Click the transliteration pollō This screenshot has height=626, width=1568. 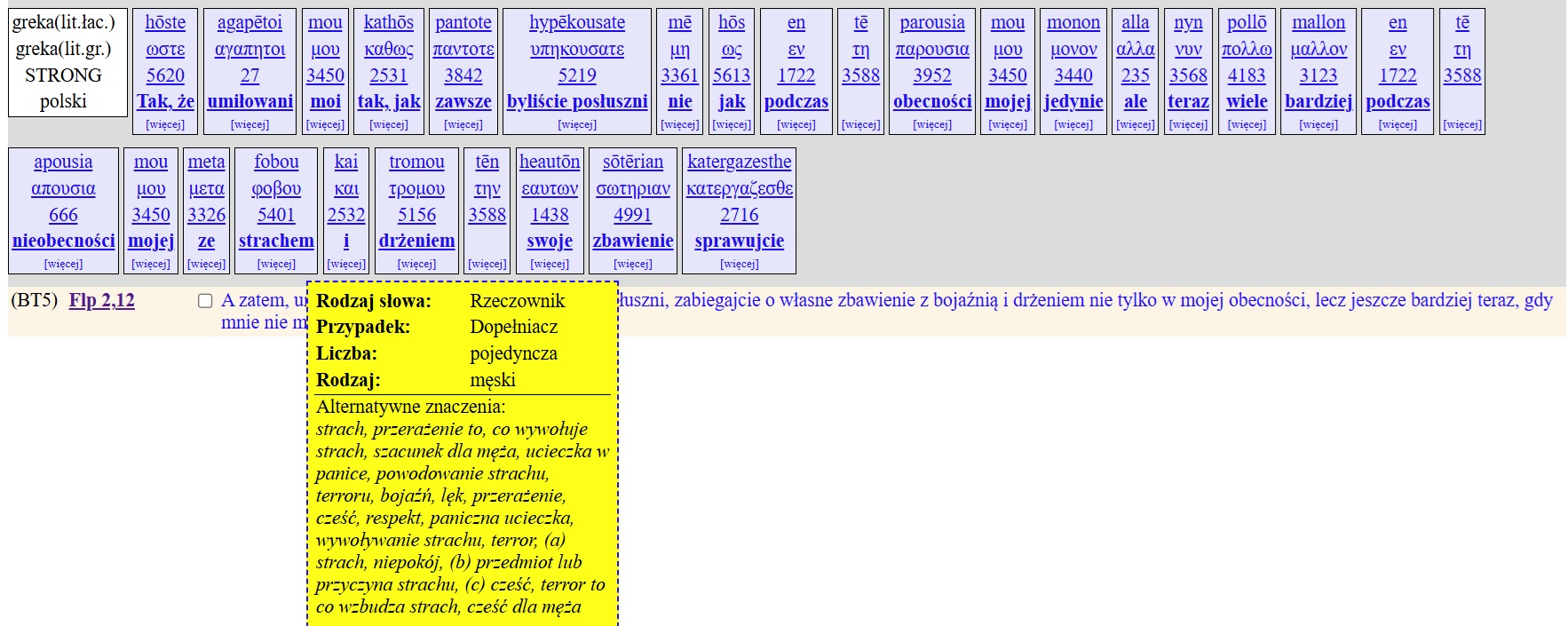point(1247,22)
